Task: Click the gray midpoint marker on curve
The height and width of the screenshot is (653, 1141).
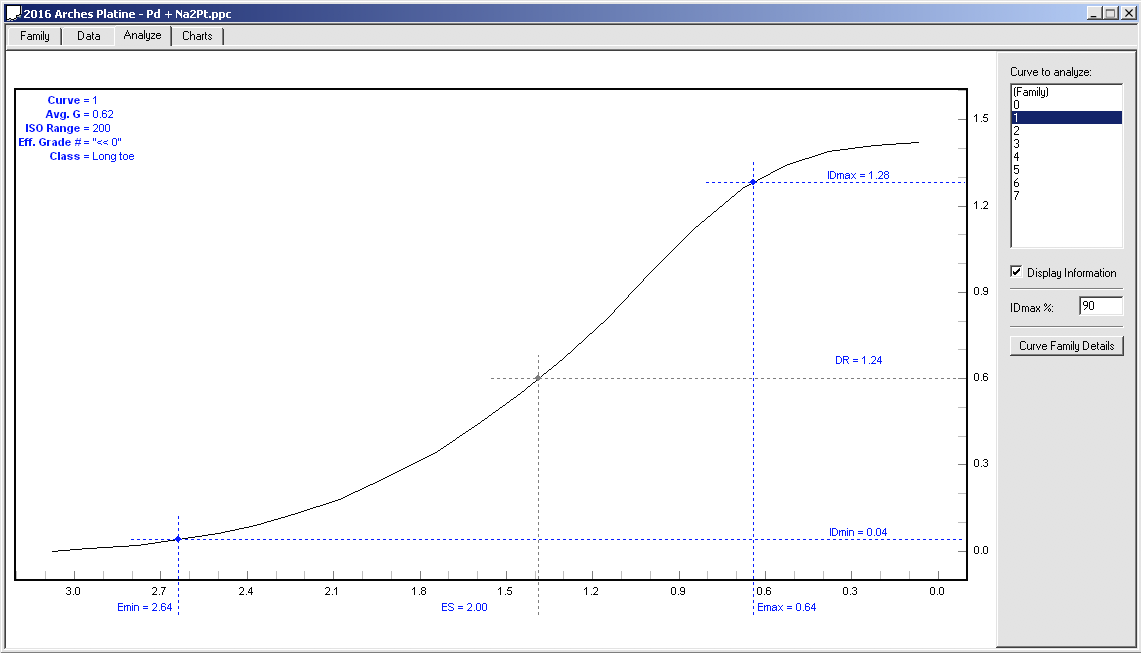Action: pyautogui.click(x=538, y=378)
